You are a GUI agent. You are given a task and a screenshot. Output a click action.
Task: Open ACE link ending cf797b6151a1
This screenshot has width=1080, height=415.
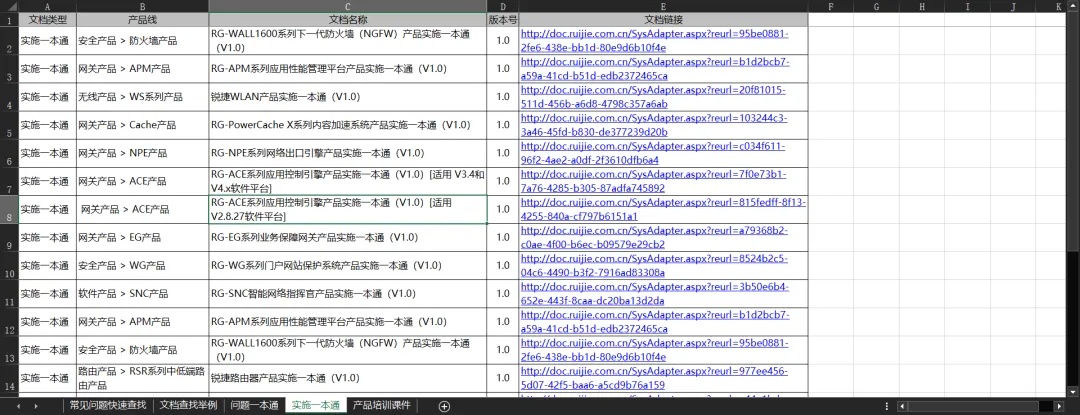tap(663, 209)
